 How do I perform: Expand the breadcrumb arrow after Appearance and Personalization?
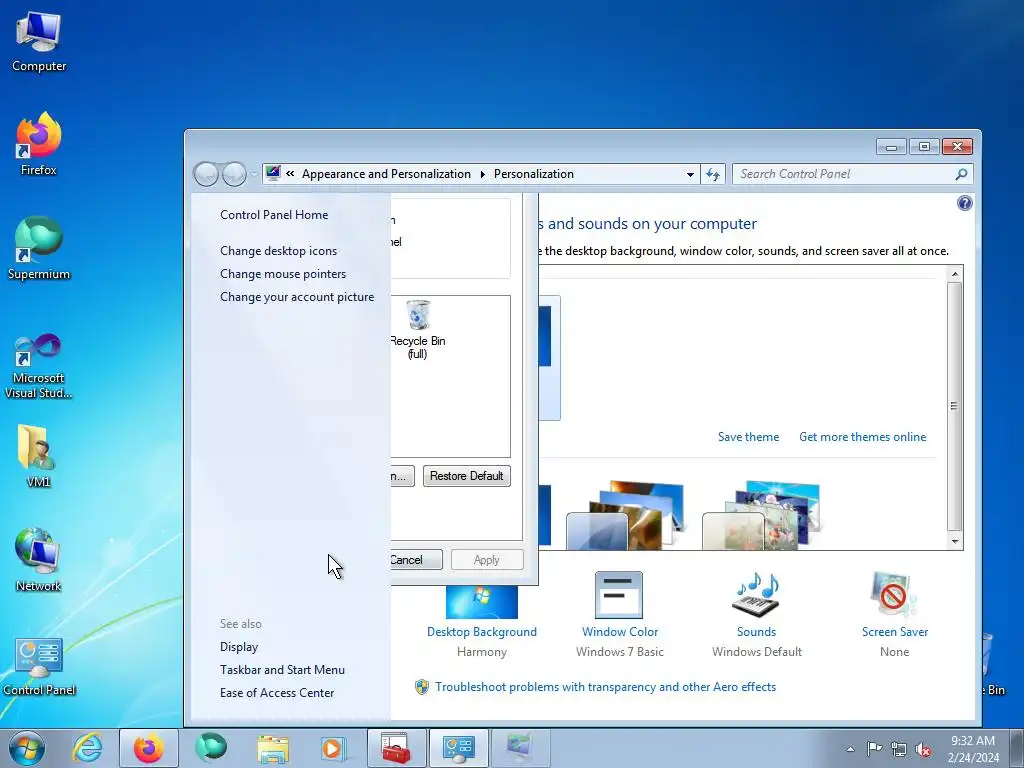[483, 174]
